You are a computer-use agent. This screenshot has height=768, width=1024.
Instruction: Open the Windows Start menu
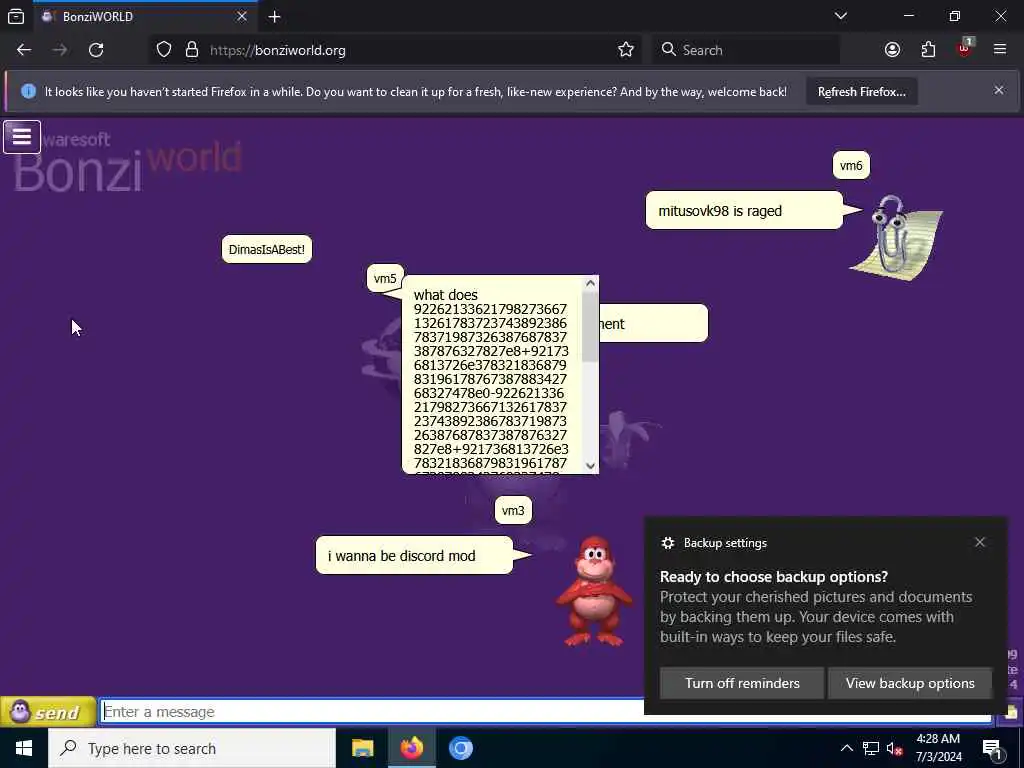coord(24,748)
